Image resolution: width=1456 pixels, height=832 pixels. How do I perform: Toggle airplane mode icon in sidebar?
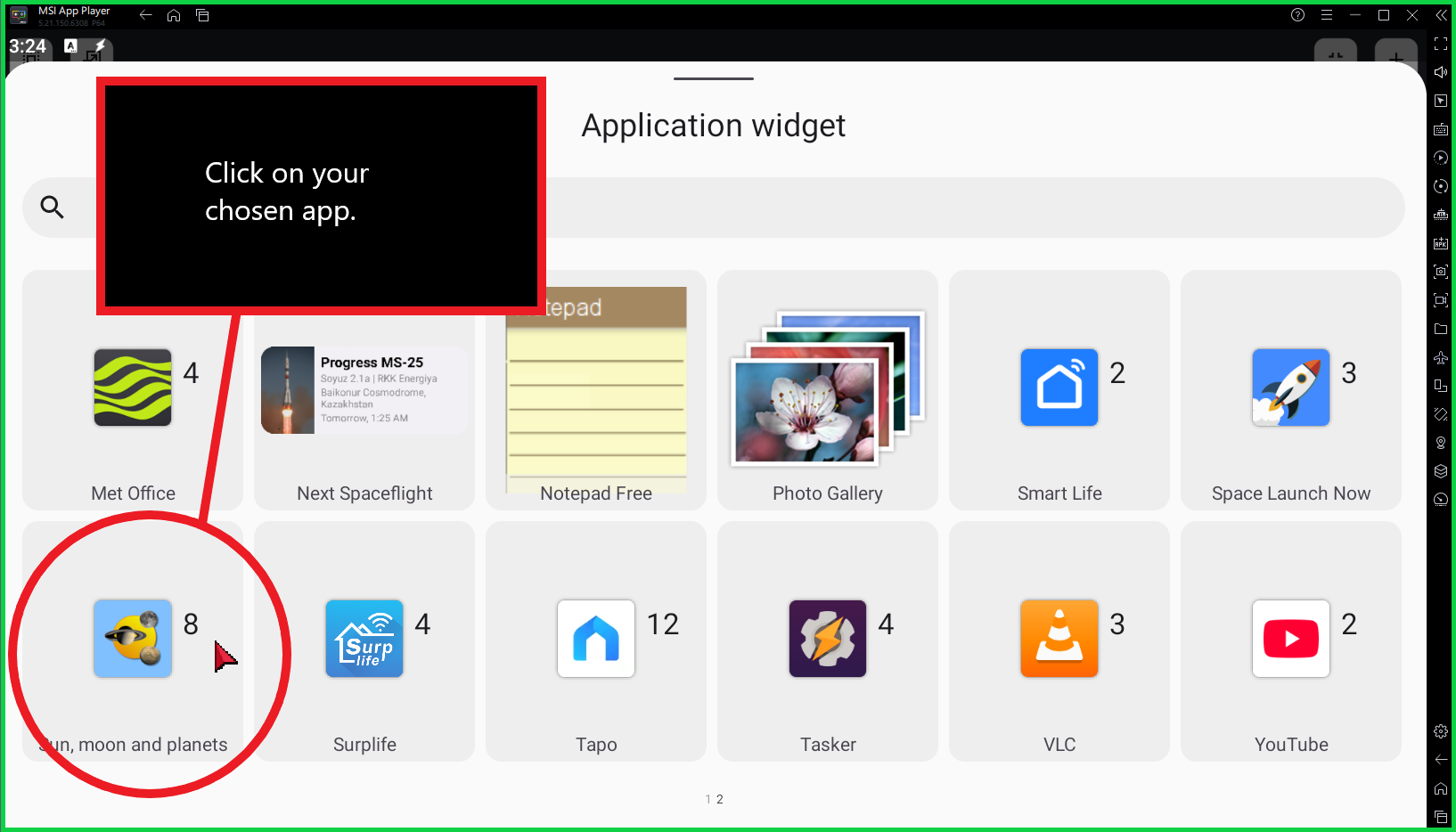point(1441,357)
